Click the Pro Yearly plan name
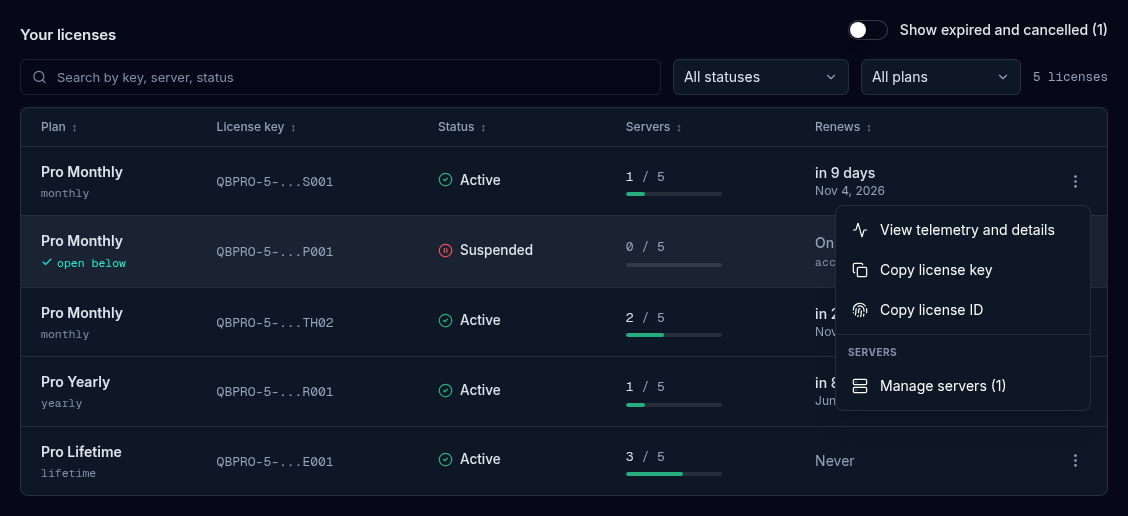The height and width of the screenshot is (516, 1128). 76,382
